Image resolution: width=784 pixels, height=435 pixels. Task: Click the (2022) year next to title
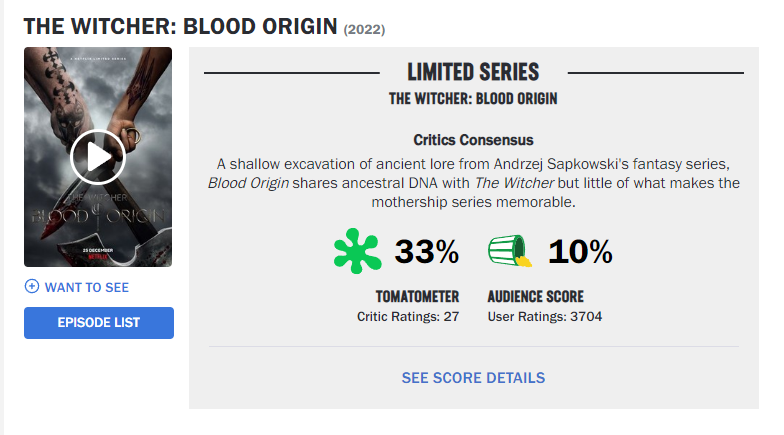(x=364, y=29)
